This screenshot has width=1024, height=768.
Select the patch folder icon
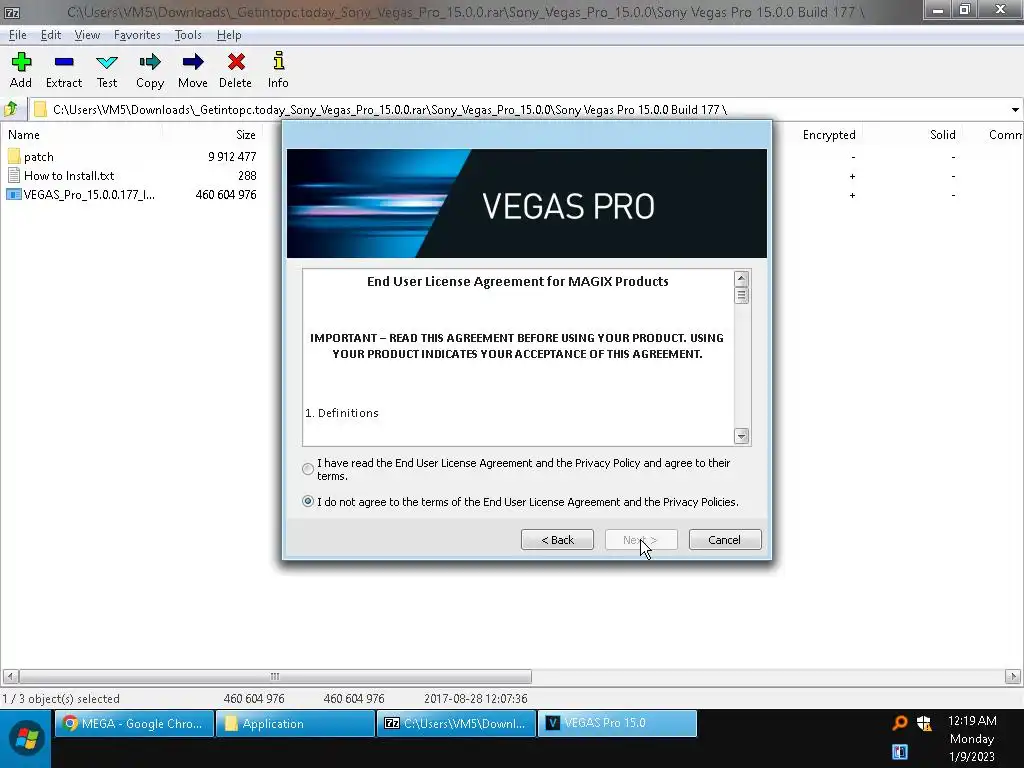pyautogui.click(x=14, y=156)
